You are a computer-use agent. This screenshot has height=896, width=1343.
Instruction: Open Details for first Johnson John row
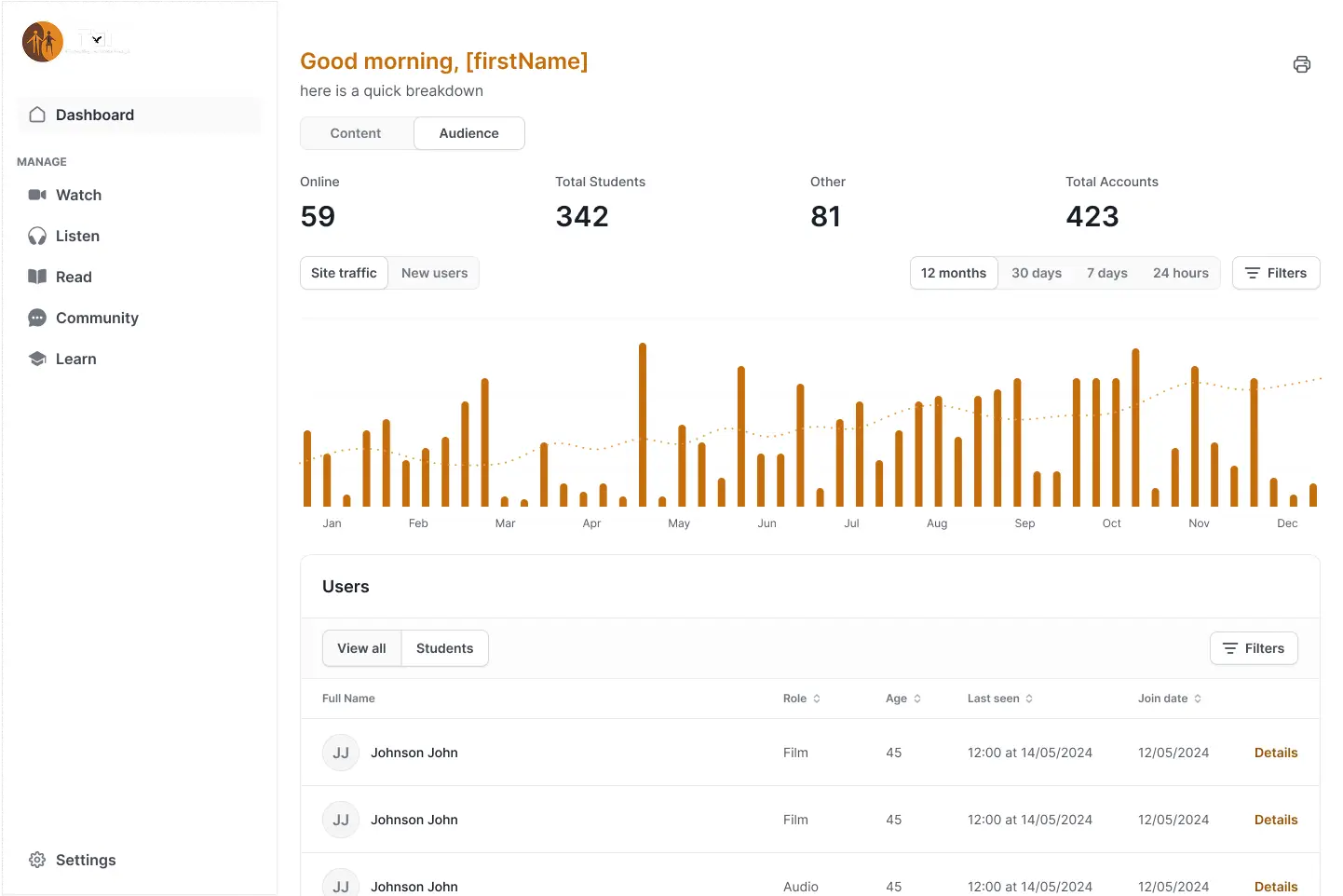[x=1275, y=753]
